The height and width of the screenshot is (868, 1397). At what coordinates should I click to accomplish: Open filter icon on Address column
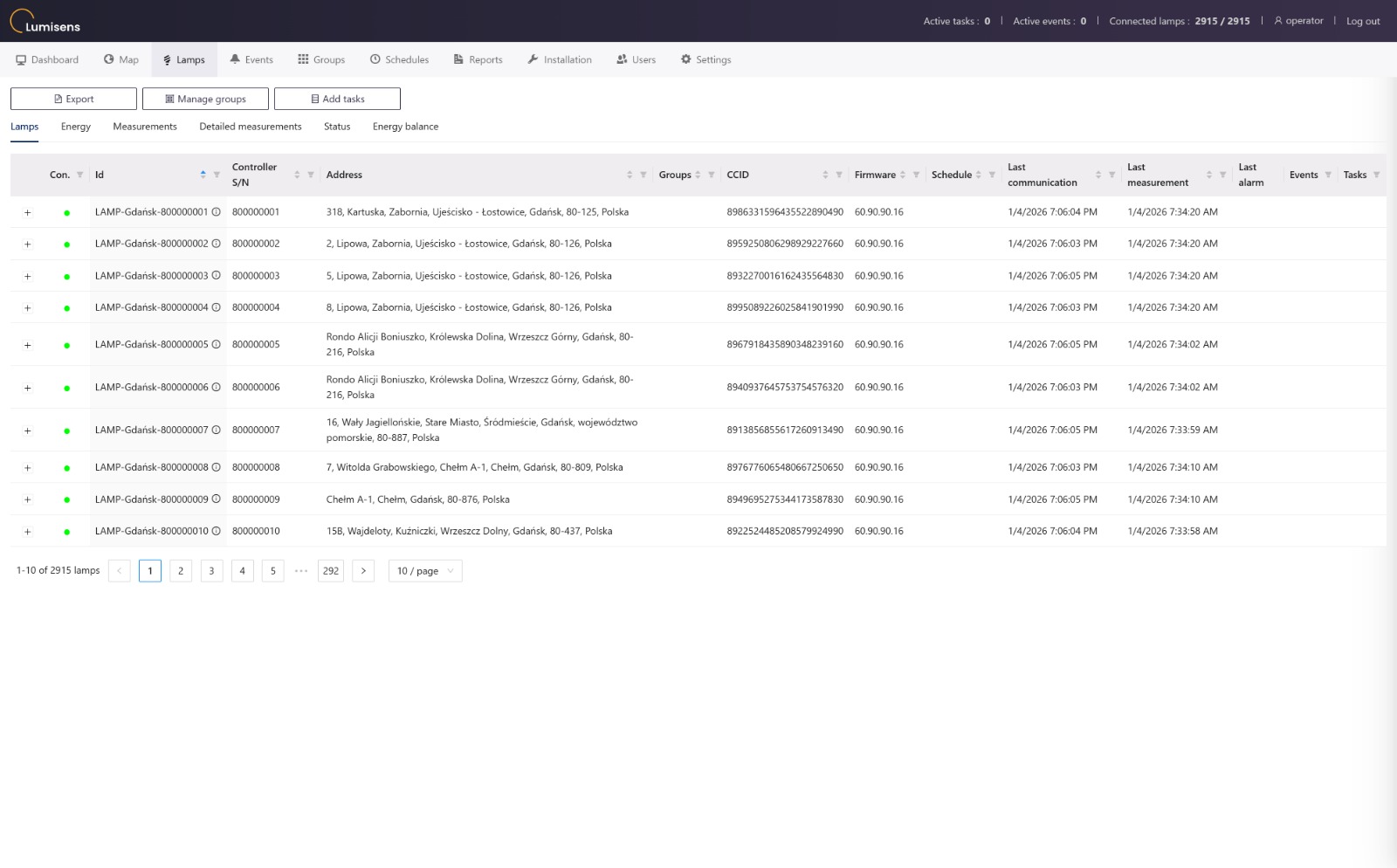[643, 175]
